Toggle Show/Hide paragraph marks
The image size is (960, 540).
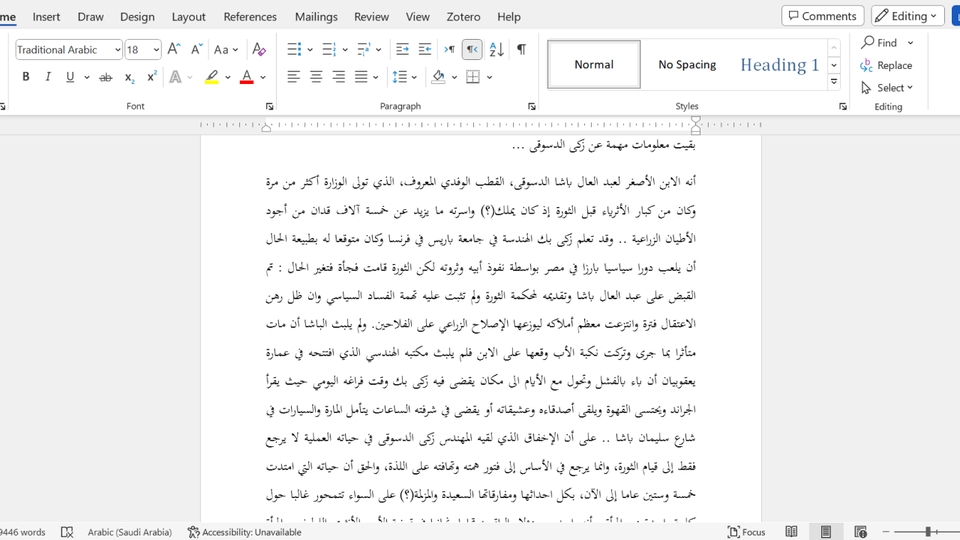pyautogui.click(x=521, y=50)
